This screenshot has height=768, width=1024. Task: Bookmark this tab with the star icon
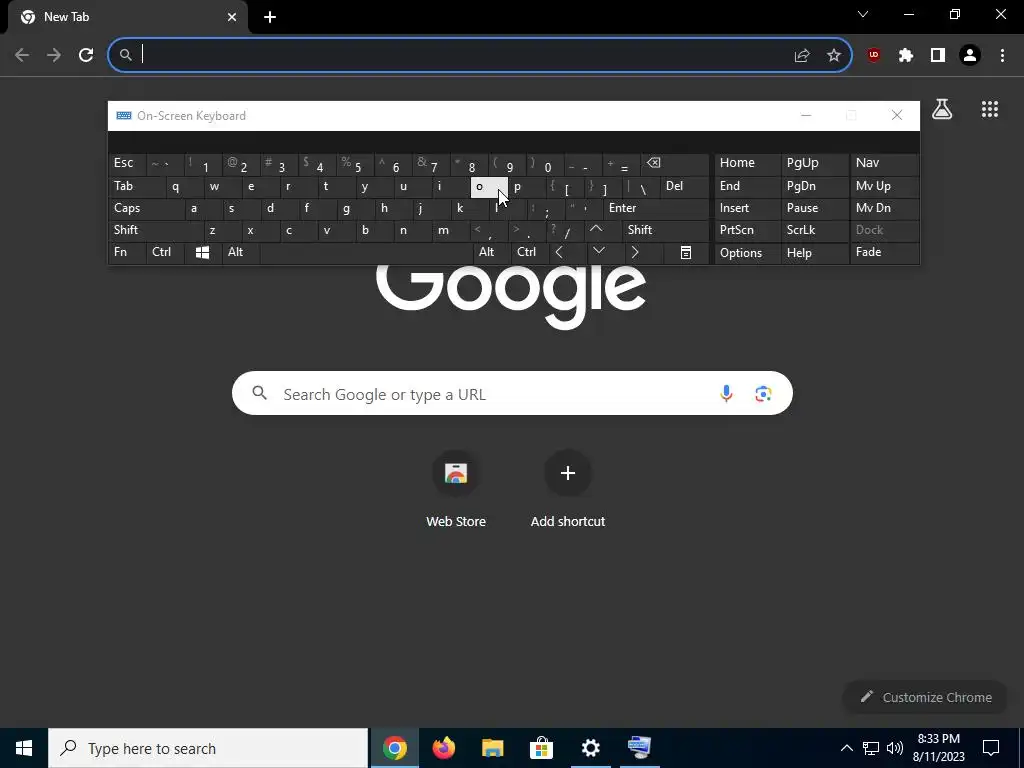tap(834, 56)
